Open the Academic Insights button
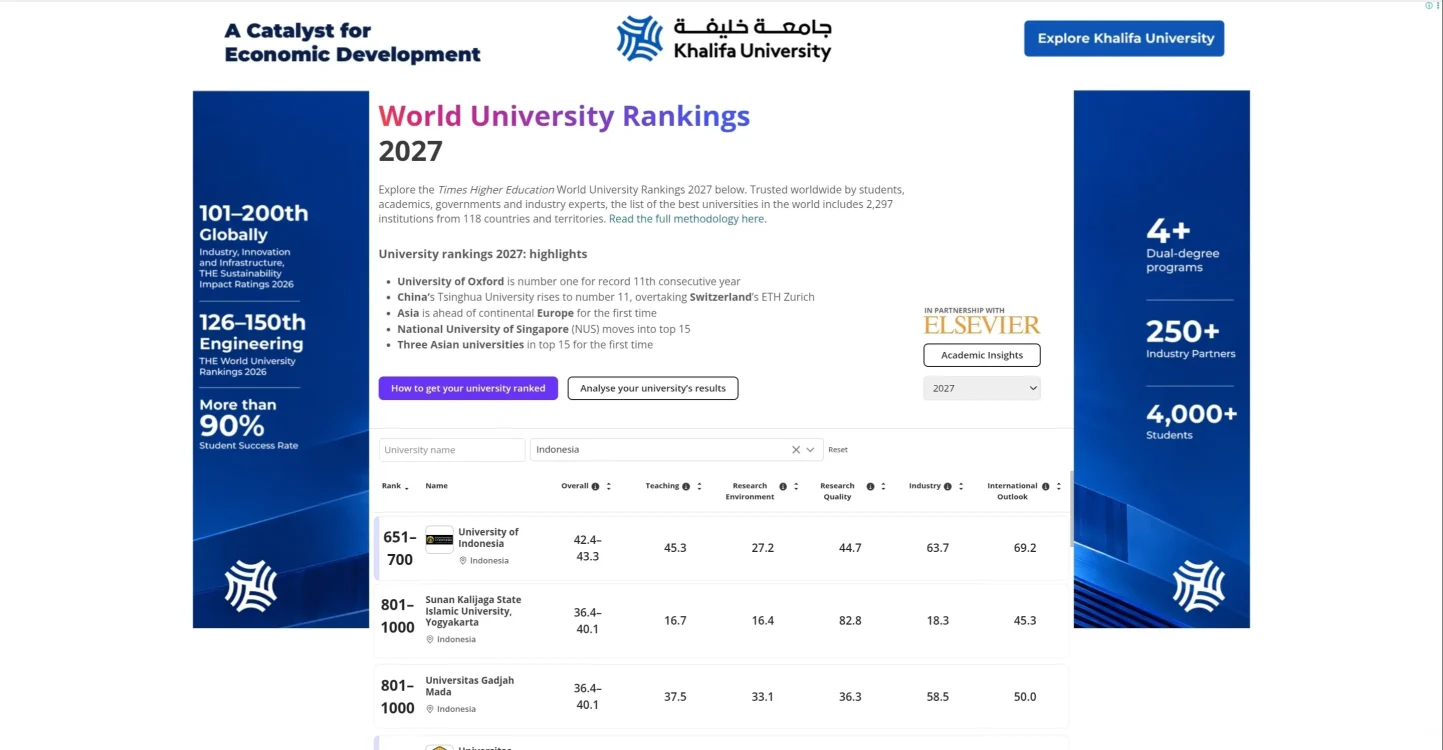Image resolution: width=1443 pixels, height=750 pixels. 982,355
